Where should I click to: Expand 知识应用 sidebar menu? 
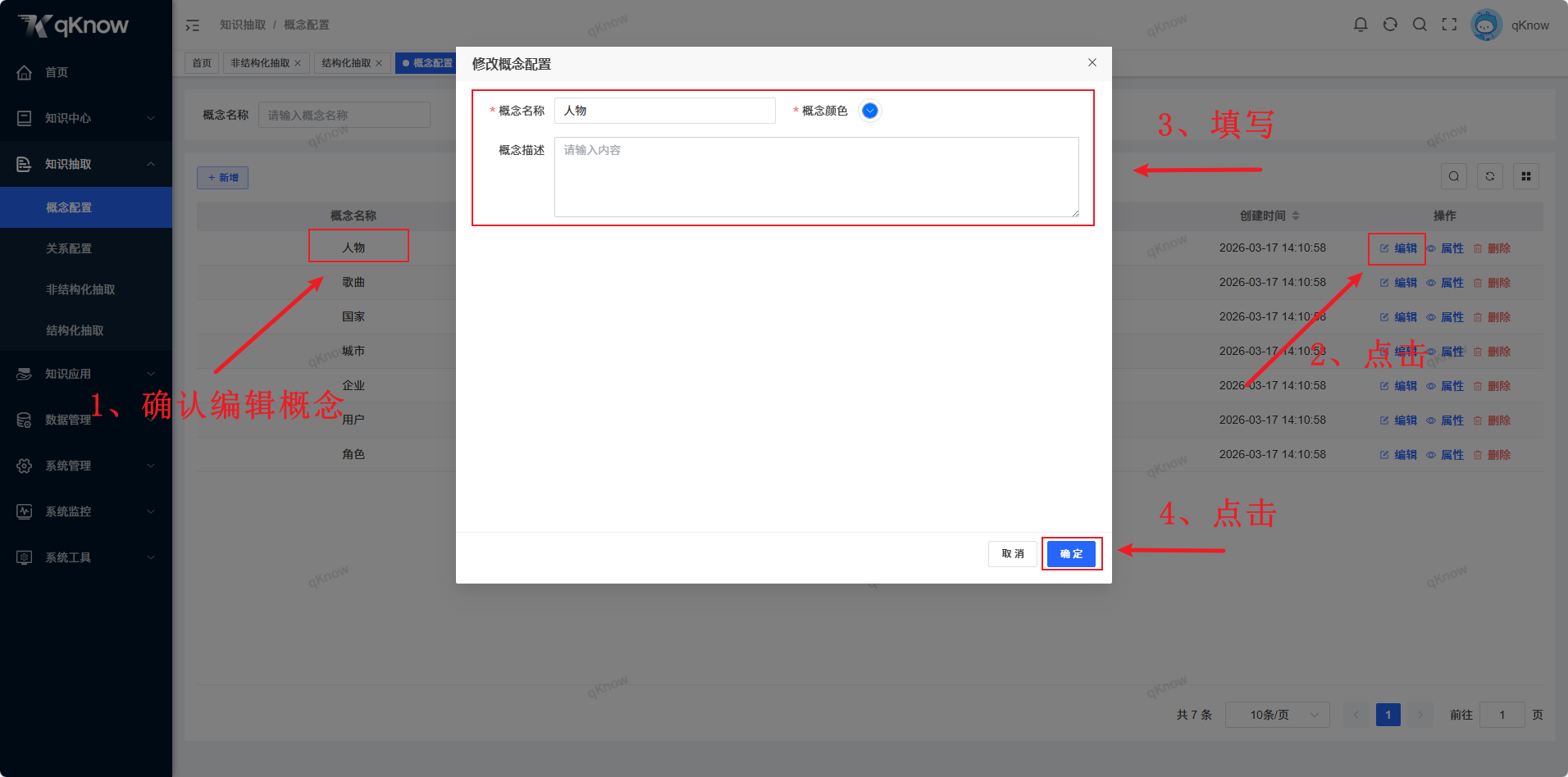[86, 374]
